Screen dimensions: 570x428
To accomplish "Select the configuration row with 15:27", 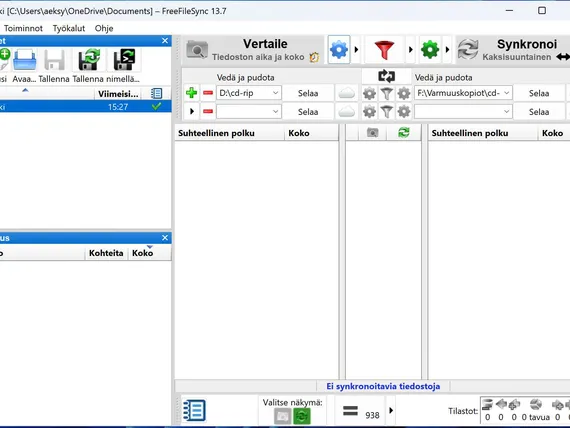I will coord(85,107).
